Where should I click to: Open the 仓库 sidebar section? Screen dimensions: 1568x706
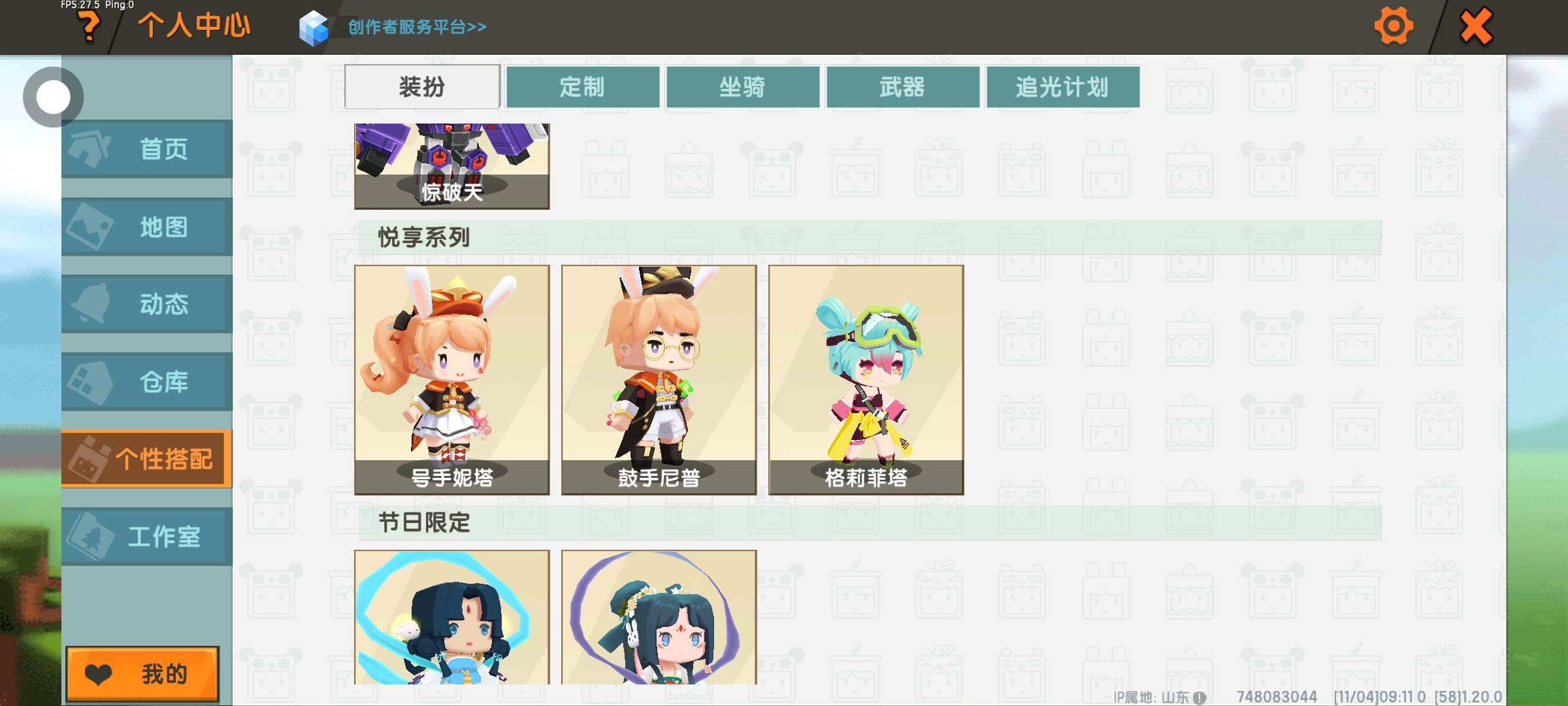[x=147, y=381]
